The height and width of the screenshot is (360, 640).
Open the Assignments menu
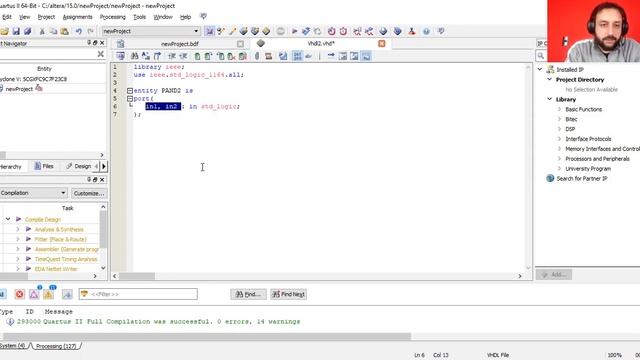coord(78,17)
